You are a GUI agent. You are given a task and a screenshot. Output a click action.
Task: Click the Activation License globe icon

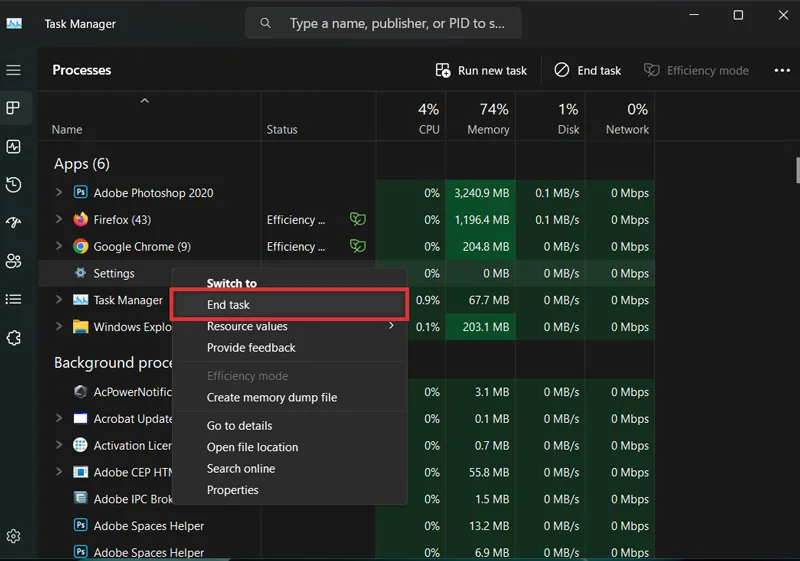80,445
